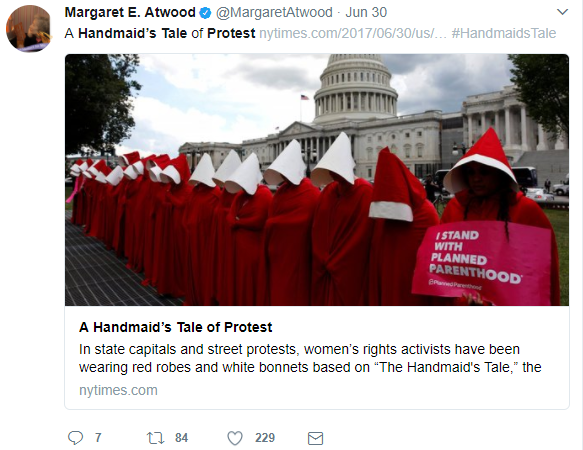The width and height of the screenshot is (583, 450).
Task: Open the handmaids protest photo preview
Action: pyautogui.click(x=317, y=180)
